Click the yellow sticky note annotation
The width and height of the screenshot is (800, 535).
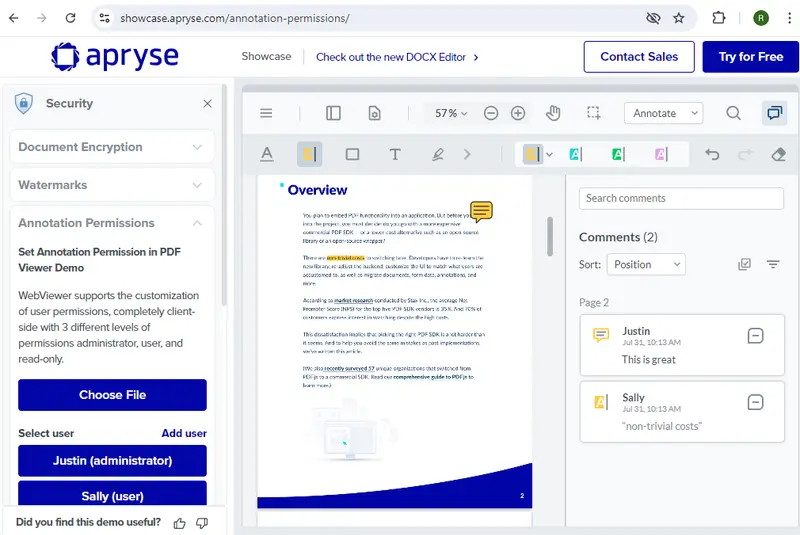pos(481,211)
